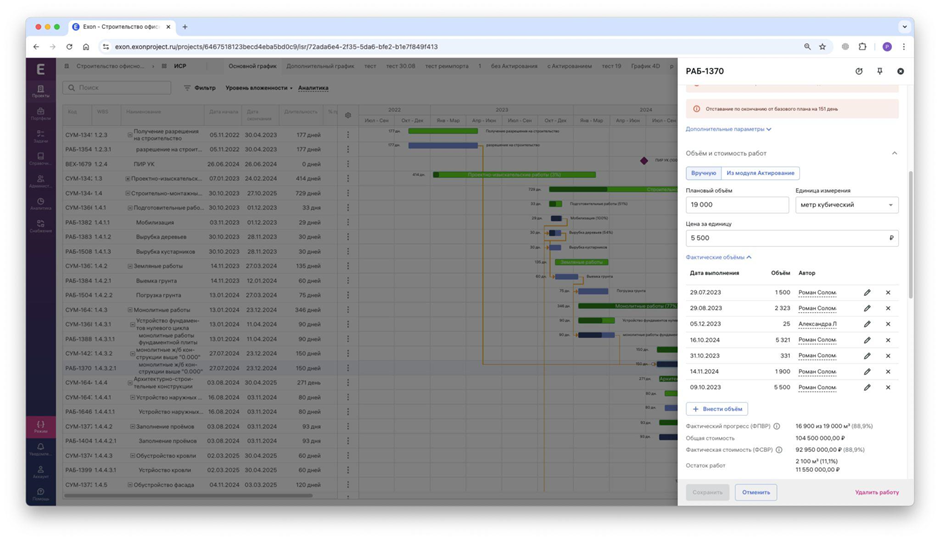This screenshot has height=540, width=940.
Task: Expand Дополнительные параметры
Action: (x=728, y=129)
